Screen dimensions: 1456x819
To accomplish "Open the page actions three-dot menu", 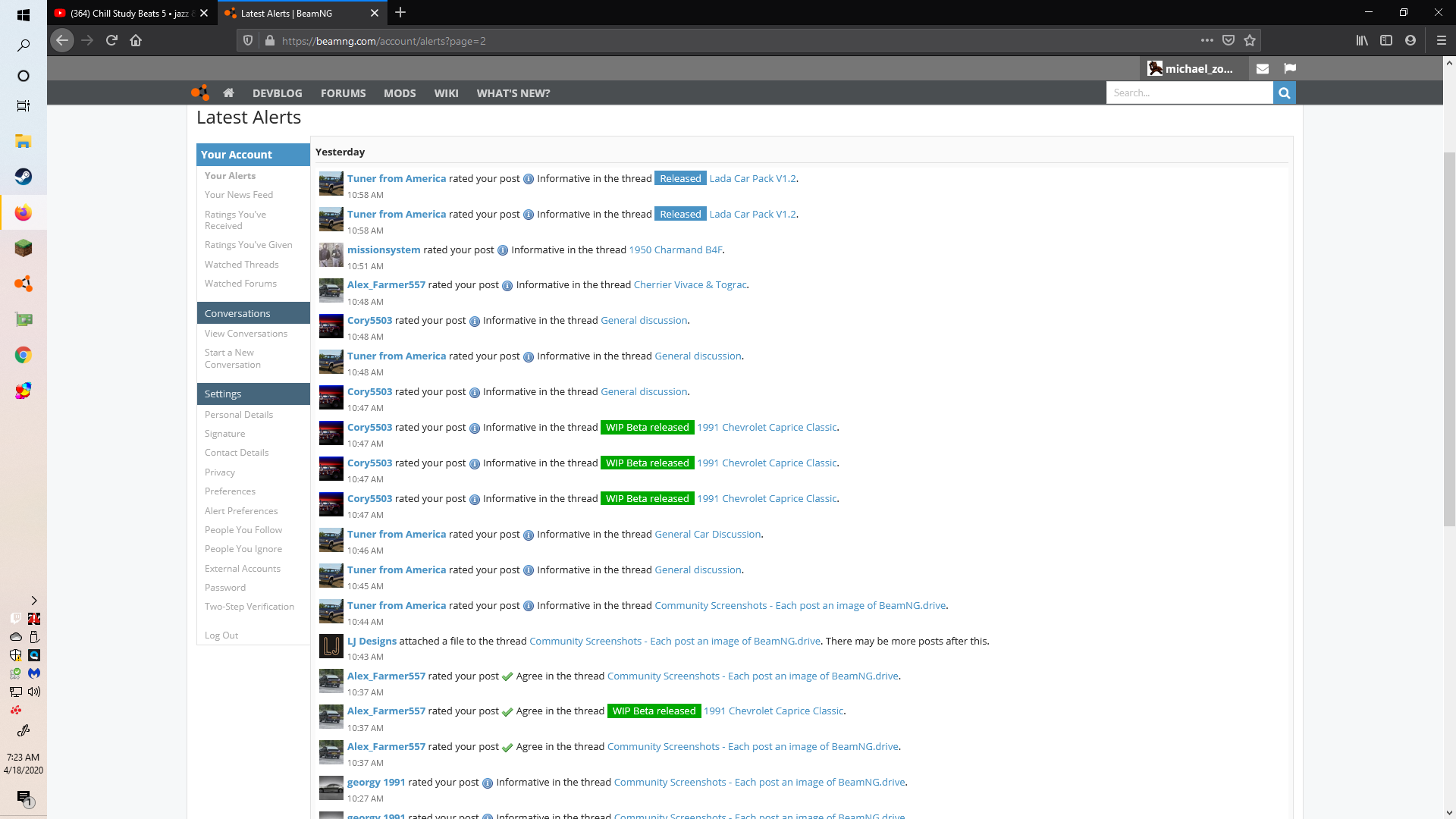I will (x=1207, y=40).
